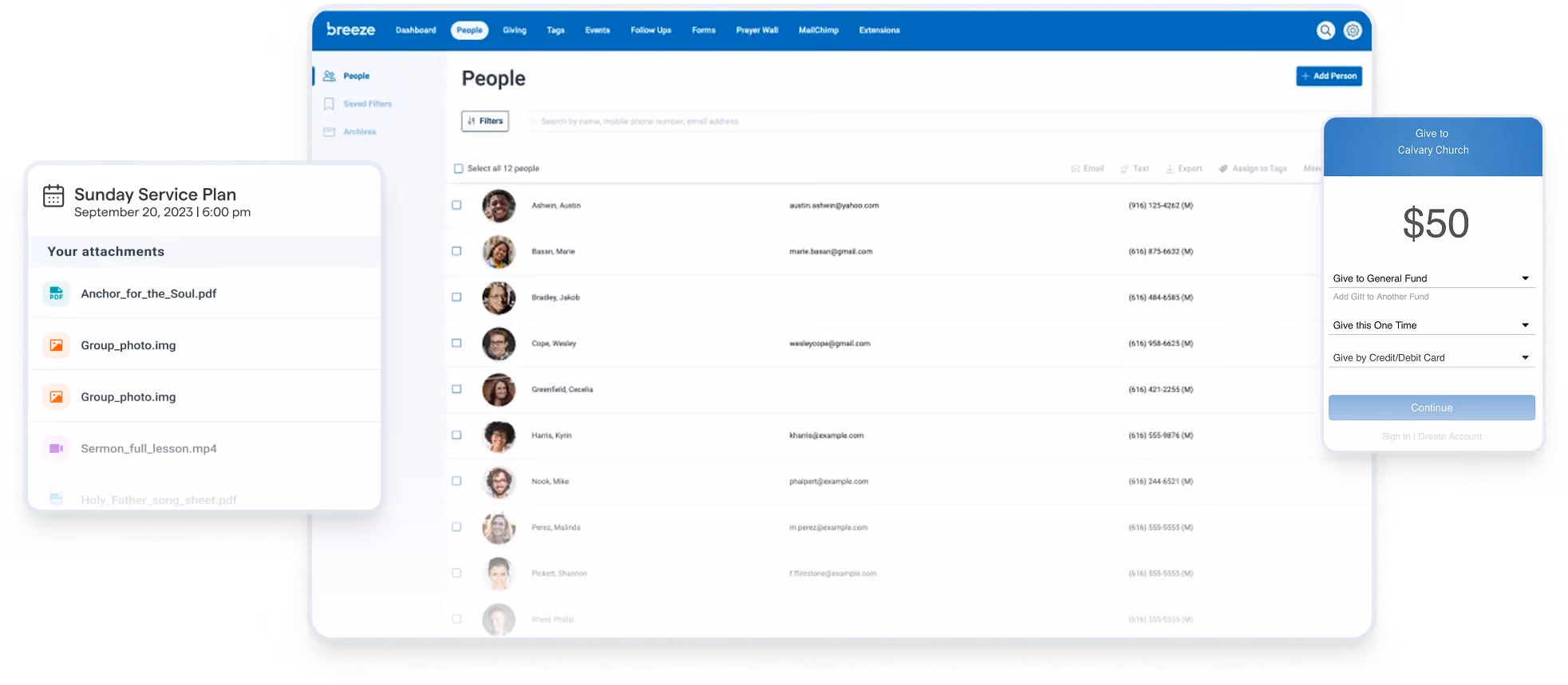Viewport: 1568px width, 685px height.
Task: Click the Breeze logo
Action: (350, 30)
